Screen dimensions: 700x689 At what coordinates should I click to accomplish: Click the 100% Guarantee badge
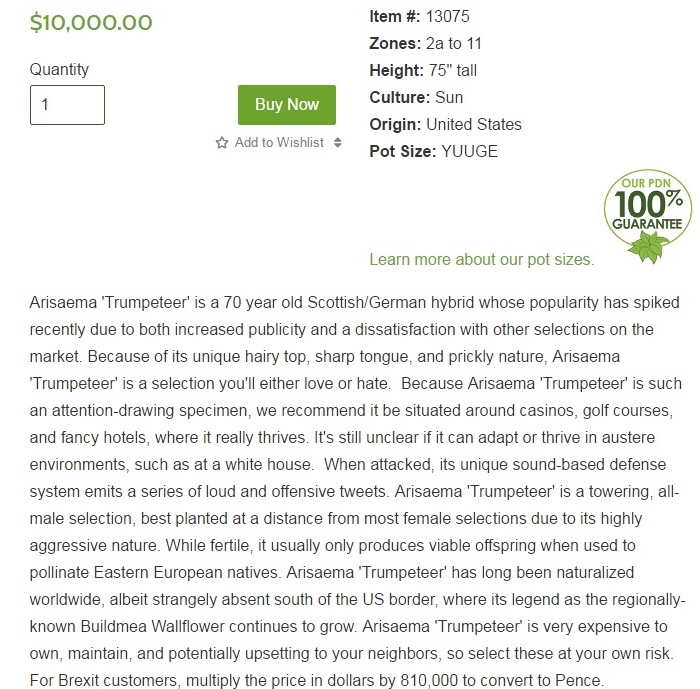[646, 213]
